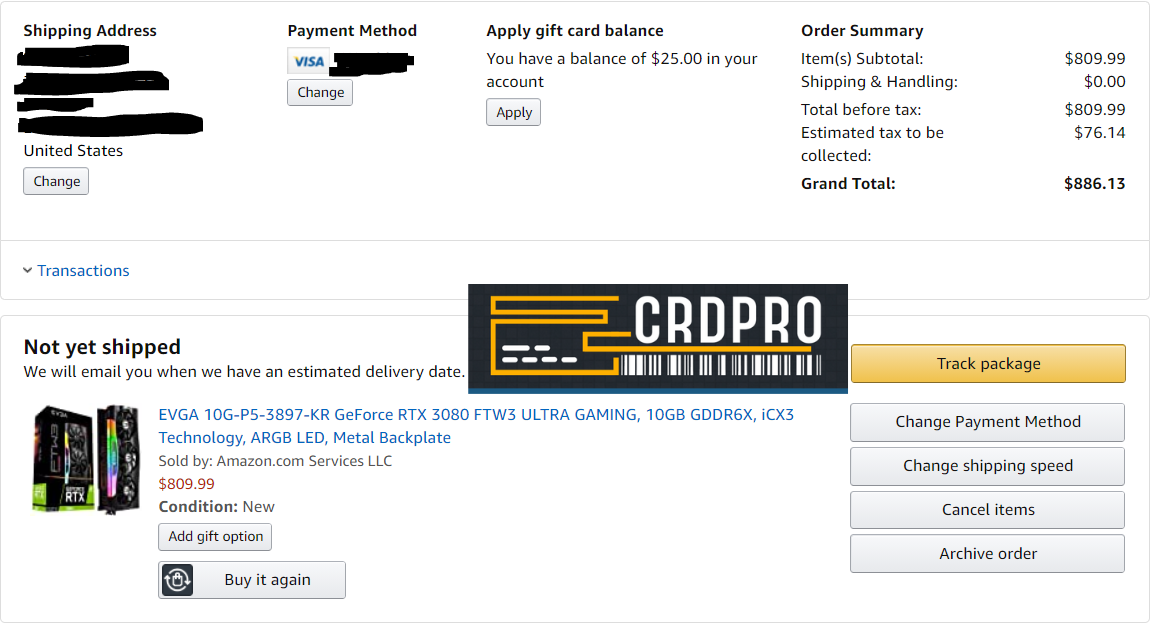Click the Track package button
1152x627 pixels.
[x=988, y=364]
